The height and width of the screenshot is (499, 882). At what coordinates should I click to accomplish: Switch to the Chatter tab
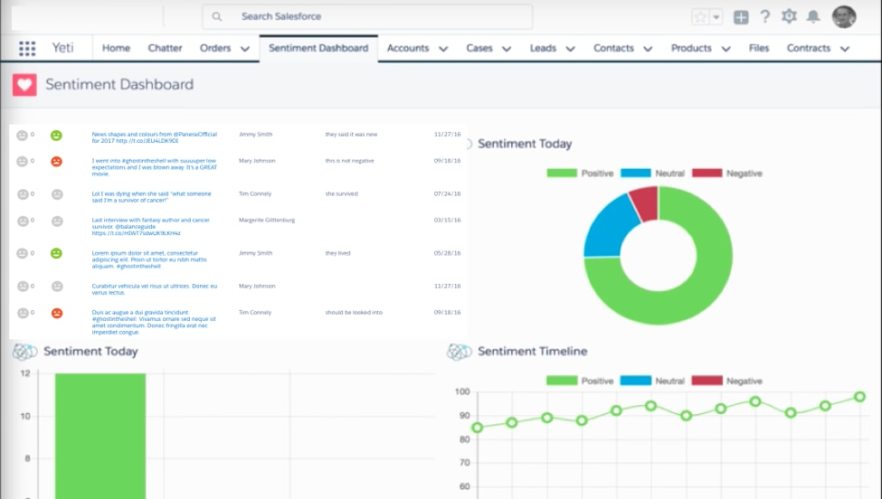coord(165,48)
